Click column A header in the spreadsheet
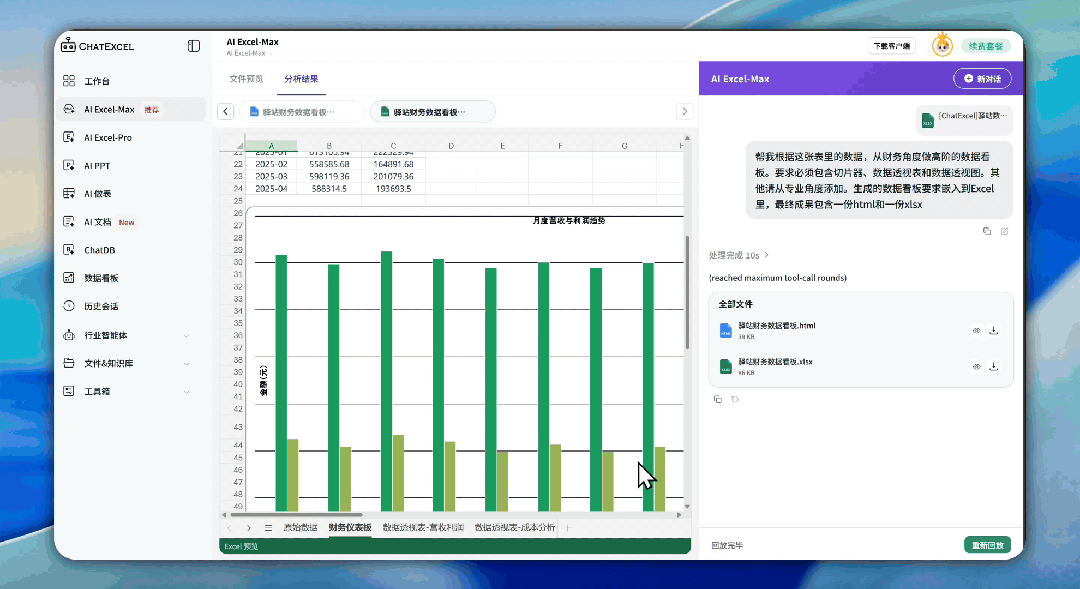This screenshot has width=1080, height=589. coord(271,146)
